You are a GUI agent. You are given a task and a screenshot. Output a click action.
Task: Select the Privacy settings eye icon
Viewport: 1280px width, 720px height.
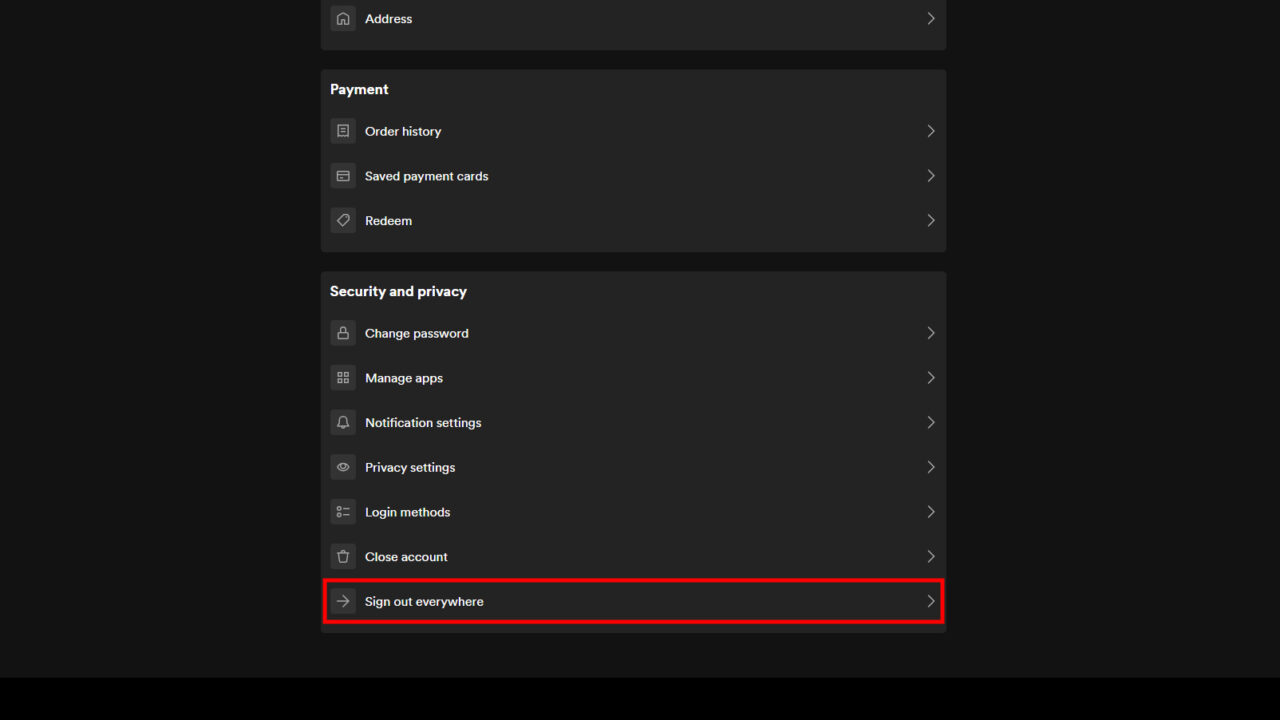(343, 466)
